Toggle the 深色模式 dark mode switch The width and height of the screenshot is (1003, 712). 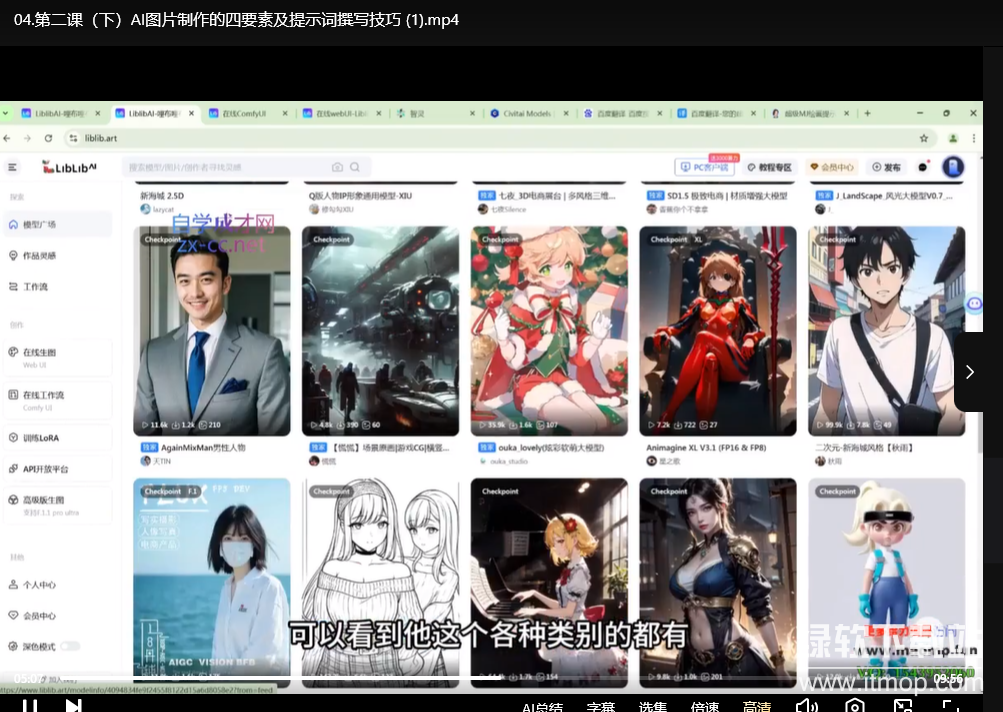coord(70,646)
